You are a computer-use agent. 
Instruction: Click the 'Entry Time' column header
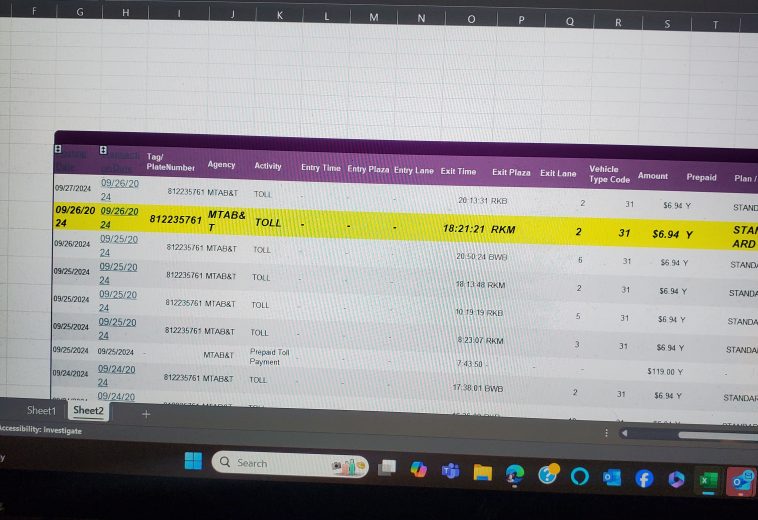pos(321,168)
